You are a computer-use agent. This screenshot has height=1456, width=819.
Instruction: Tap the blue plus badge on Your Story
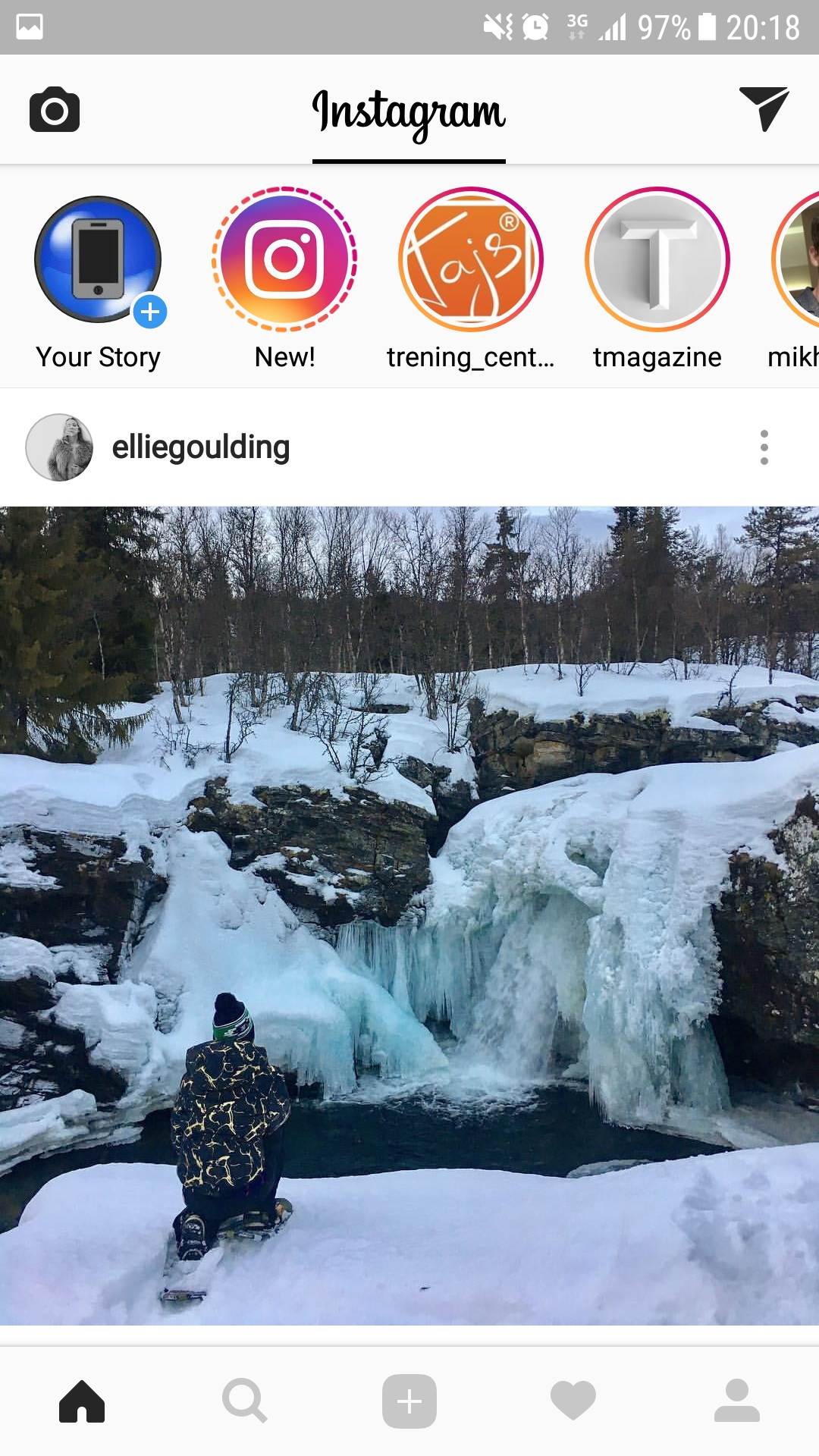[150, 312]
